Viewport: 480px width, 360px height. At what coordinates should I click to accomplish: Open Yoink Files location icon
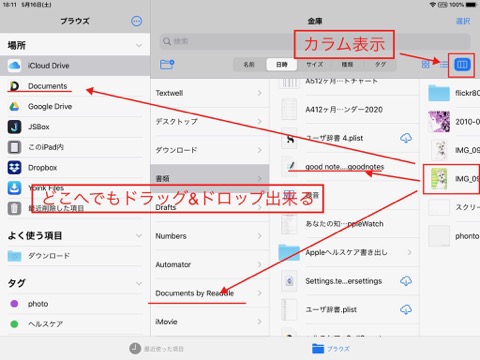tap(14, 188)
